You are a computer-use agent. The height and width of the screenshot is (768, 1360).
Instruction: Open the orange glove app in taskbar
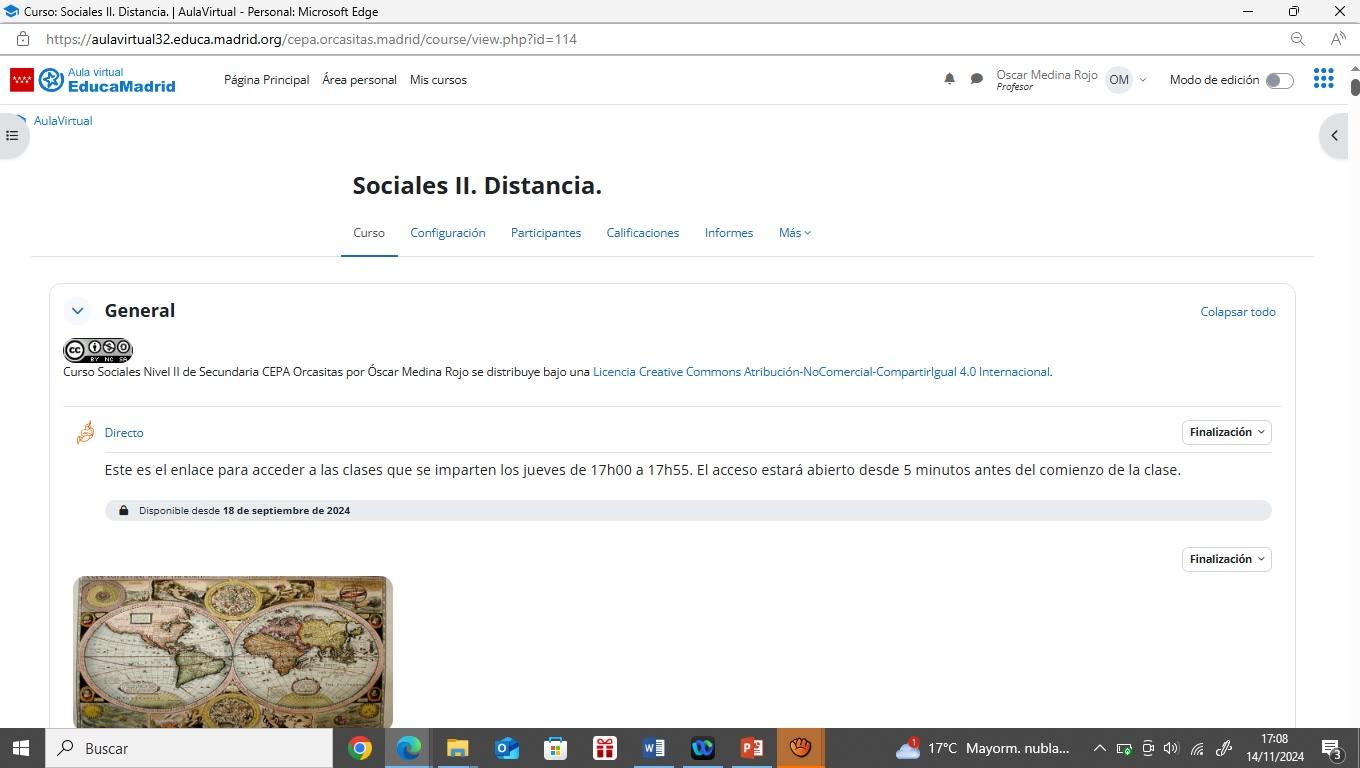tap(800, 748)
